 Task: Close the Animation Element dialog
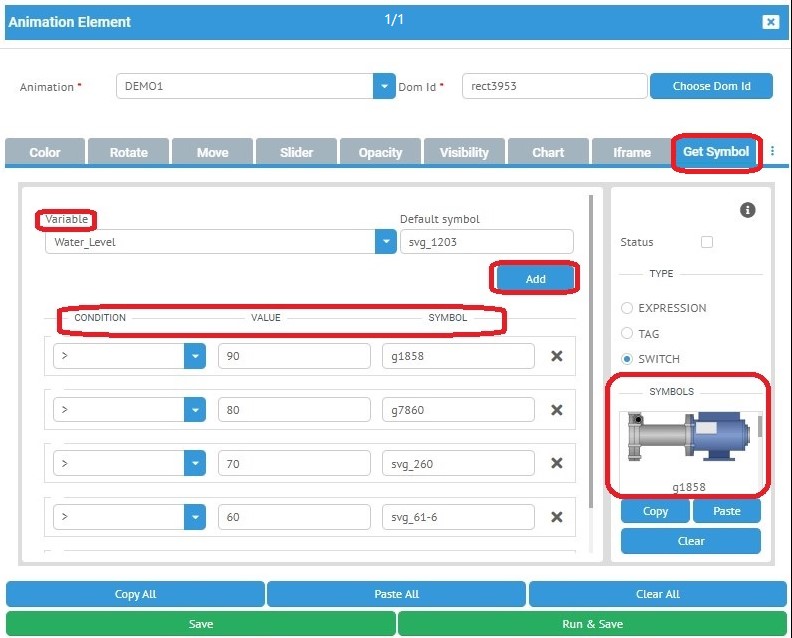(770, 22)
